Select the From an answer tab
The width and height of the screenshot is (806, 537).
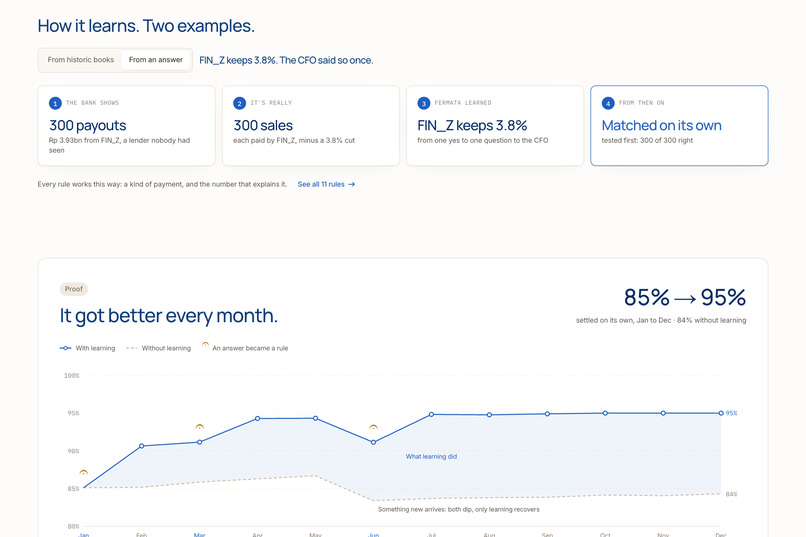[156, 60]
